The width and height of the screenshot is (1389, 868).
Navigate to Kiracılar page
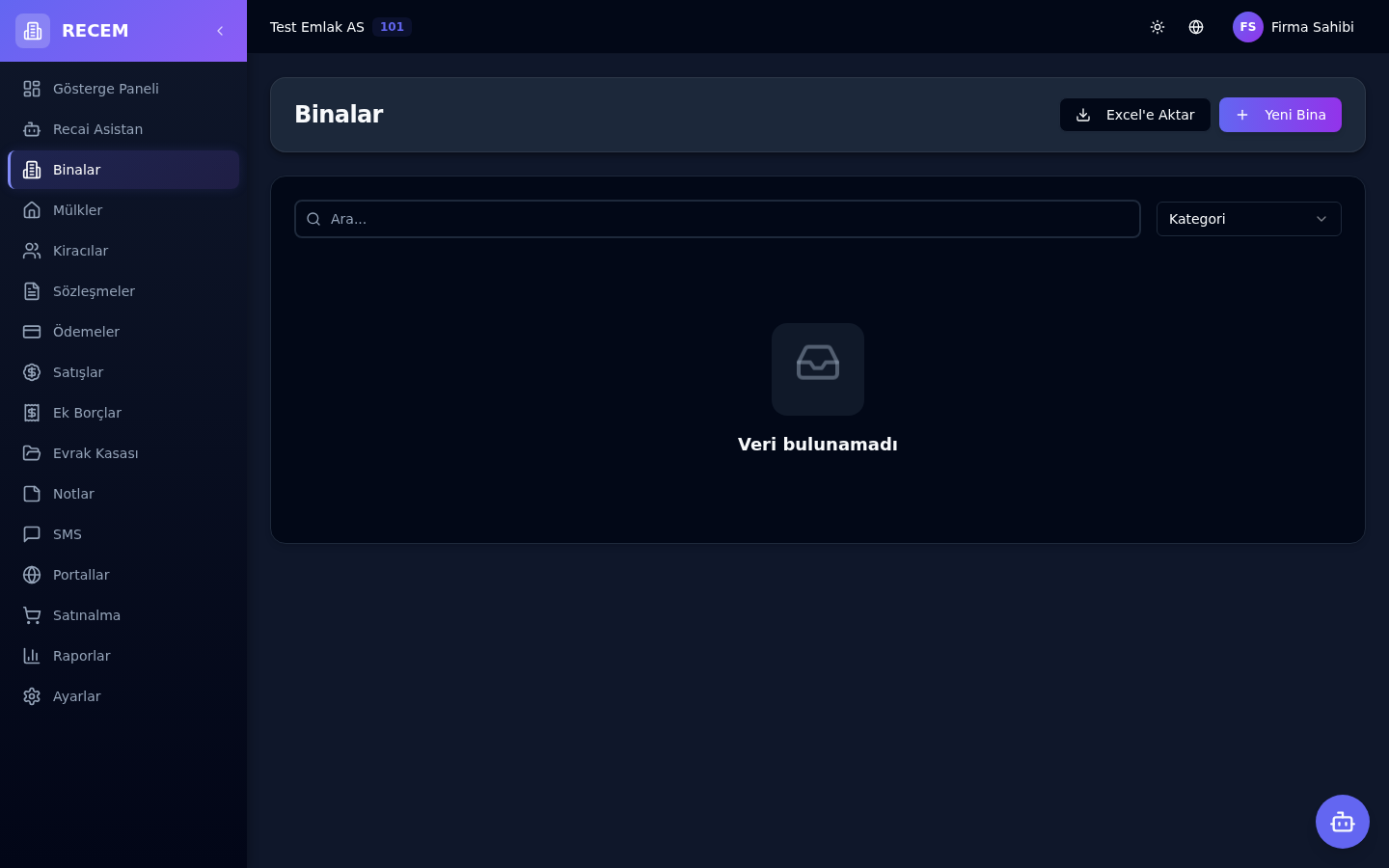[x=123, y=251]
